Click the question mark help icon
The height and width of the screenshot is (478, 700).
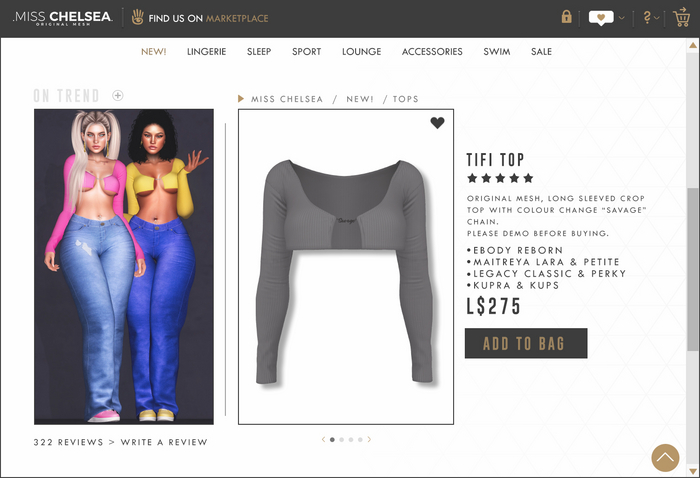[647, 17]
